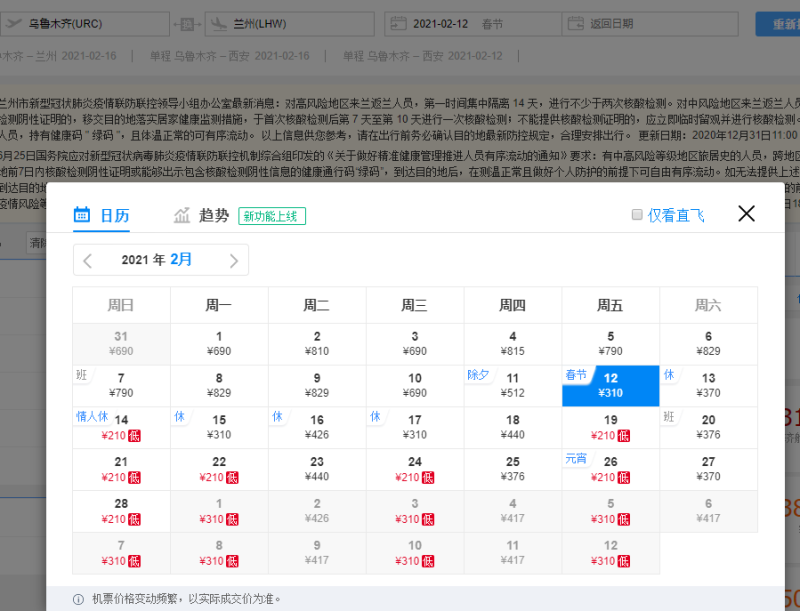The image size is (800, 611).
Task: Click the 返回日期 return date field
Action: (x=650, y=23)
